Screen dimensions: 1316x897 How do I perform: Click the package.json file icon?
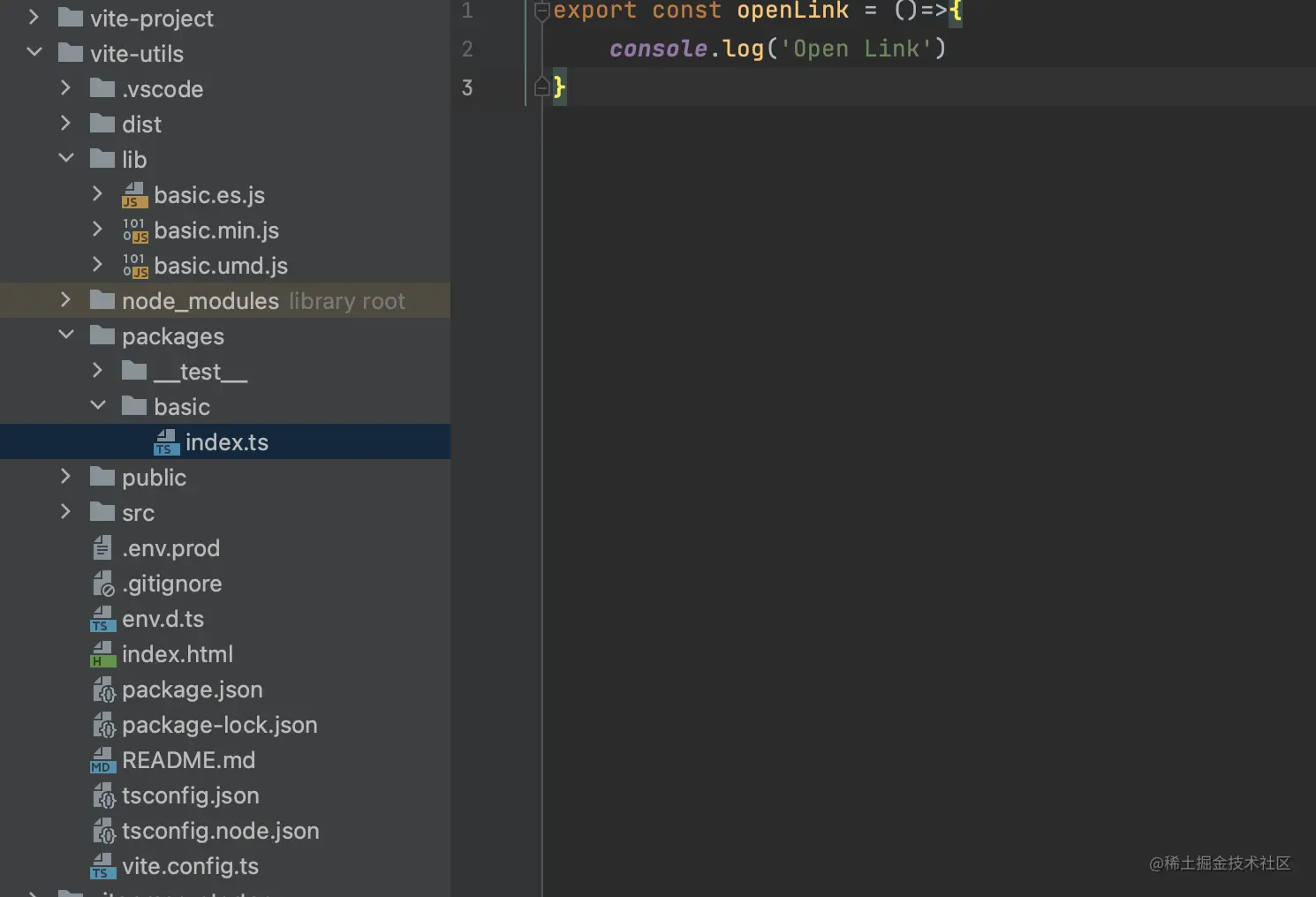pyautogui.click(x=104, y=690)
